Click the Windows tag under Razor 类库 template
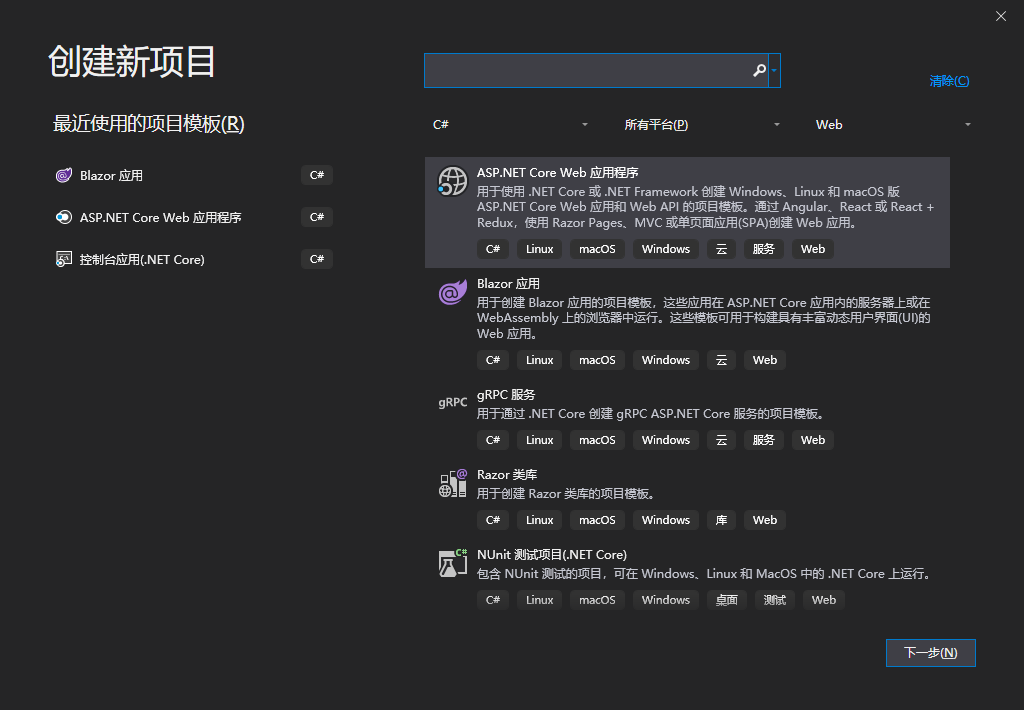 point(665,520)
